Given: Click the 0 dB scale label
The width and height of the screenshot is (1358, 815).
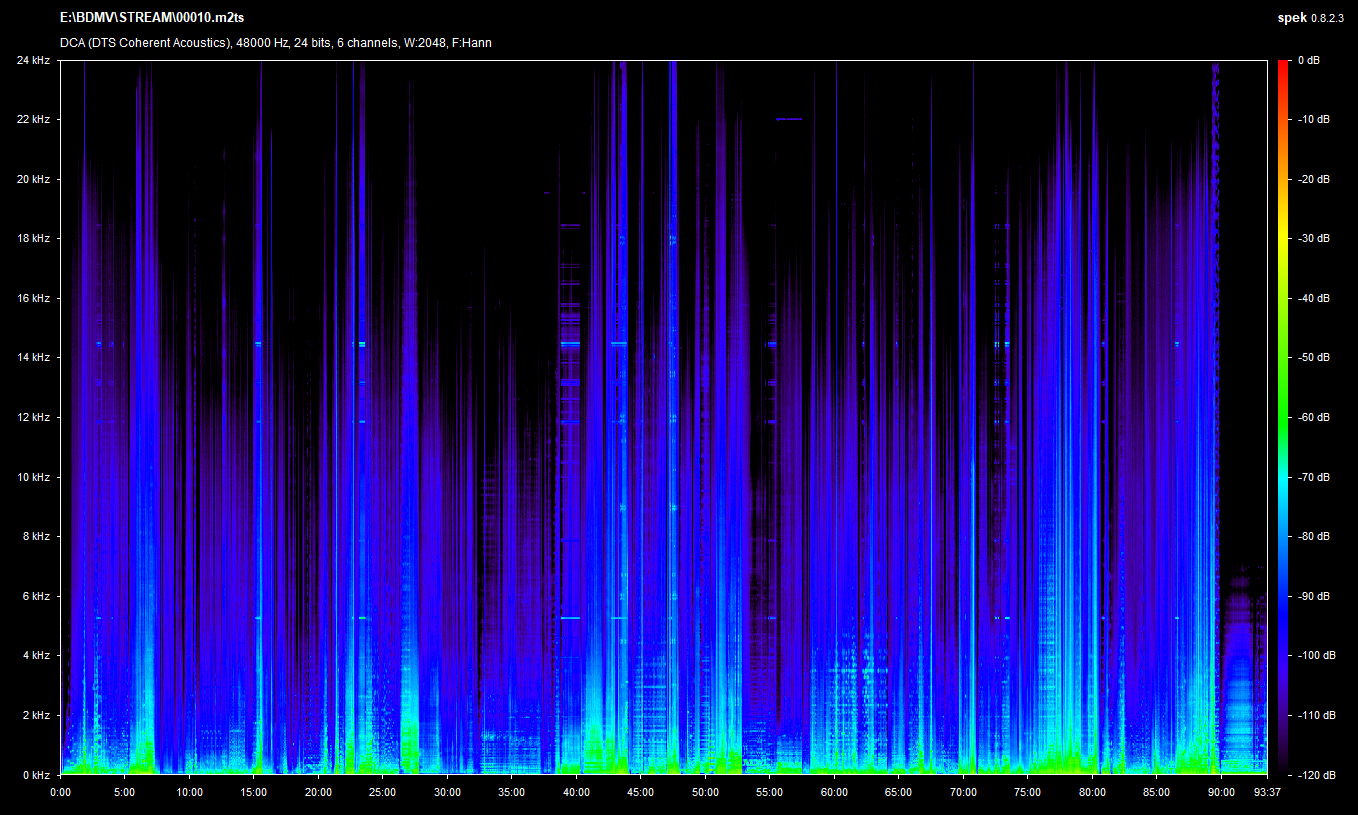Looking at the screenshot, I should (1307, 61).
